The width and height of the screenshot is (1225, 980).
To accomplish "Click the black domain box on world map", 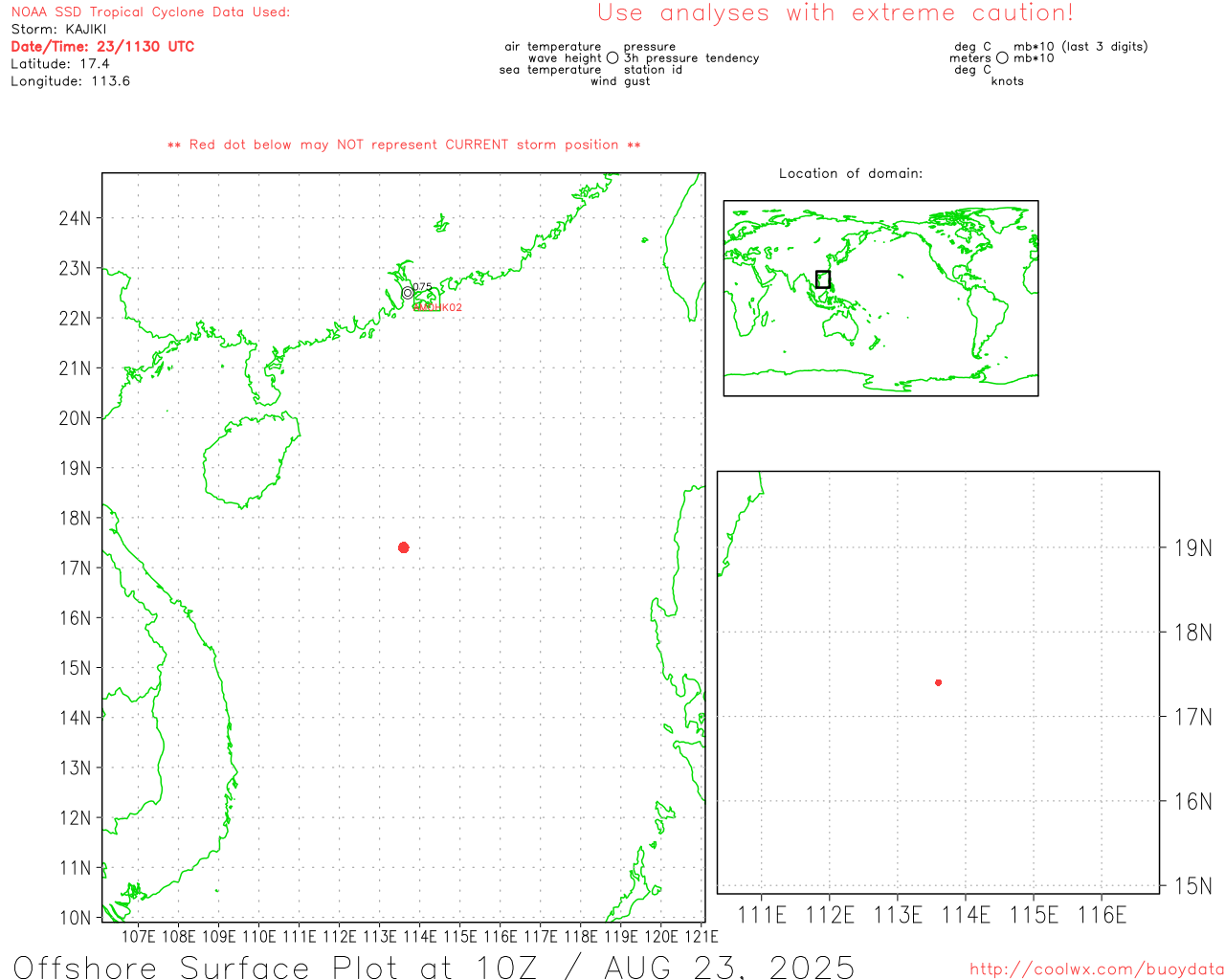I will (823, 279).
